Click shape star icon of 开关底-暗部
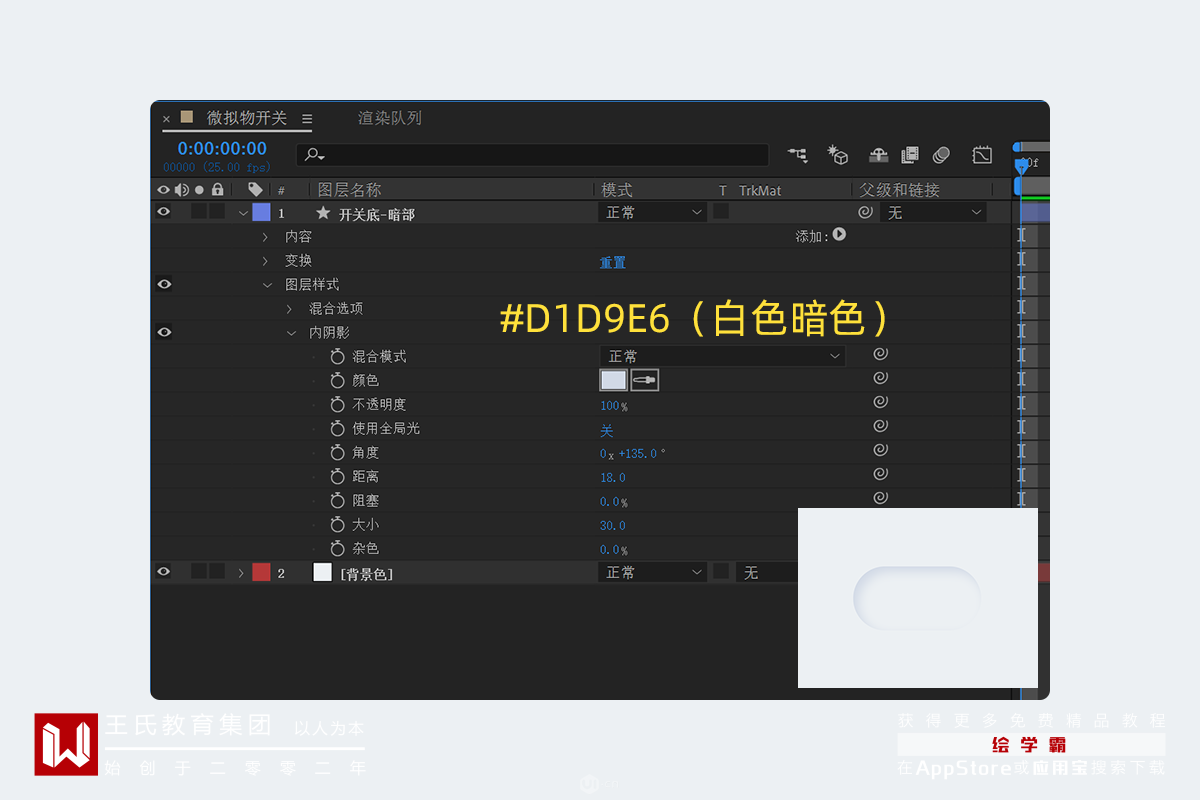Image resolution: width=1200 pixels, height=800 pixels. pyautogui.click(x=322, y=213)
